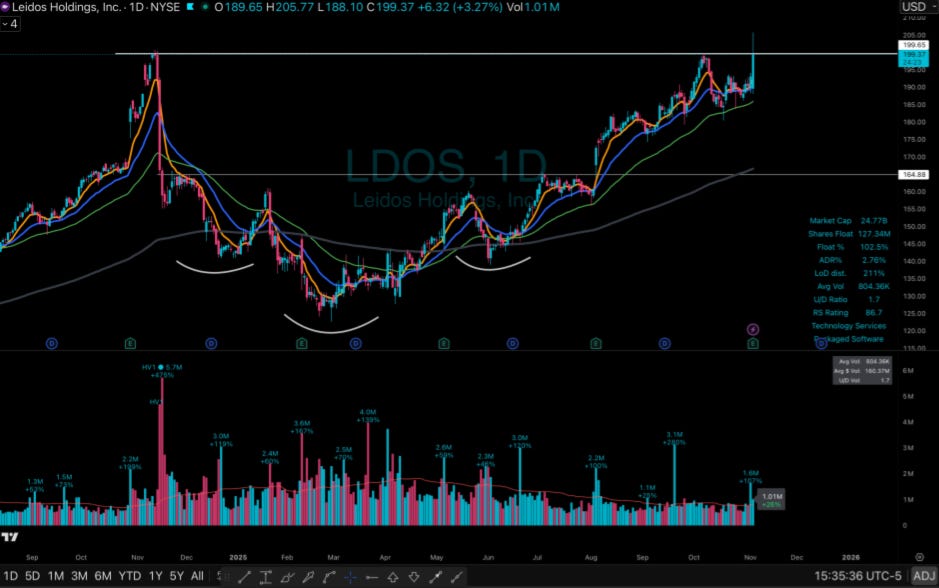Select the line tool with midpoint dot
Screen dimensions: 939x588
[x=435, y=577]
